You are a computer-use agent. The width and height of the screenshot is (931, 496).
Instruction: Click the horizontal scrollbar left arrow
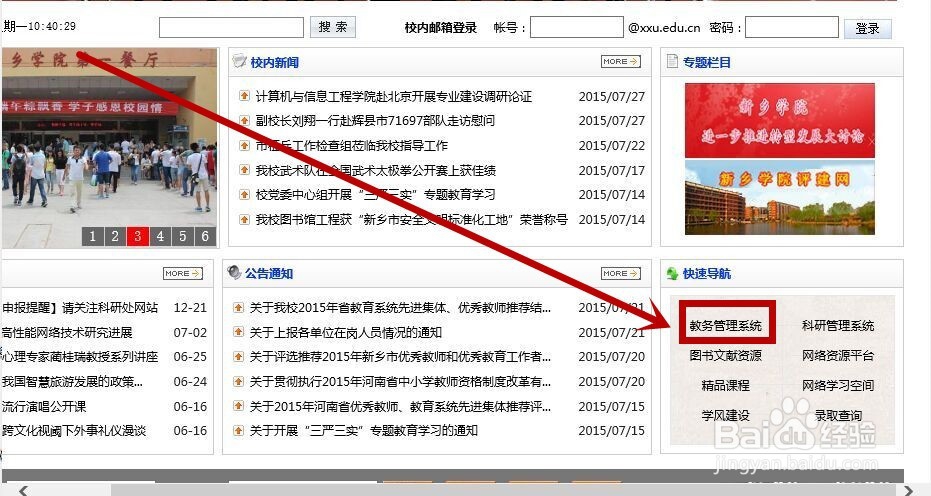(23, 490)
